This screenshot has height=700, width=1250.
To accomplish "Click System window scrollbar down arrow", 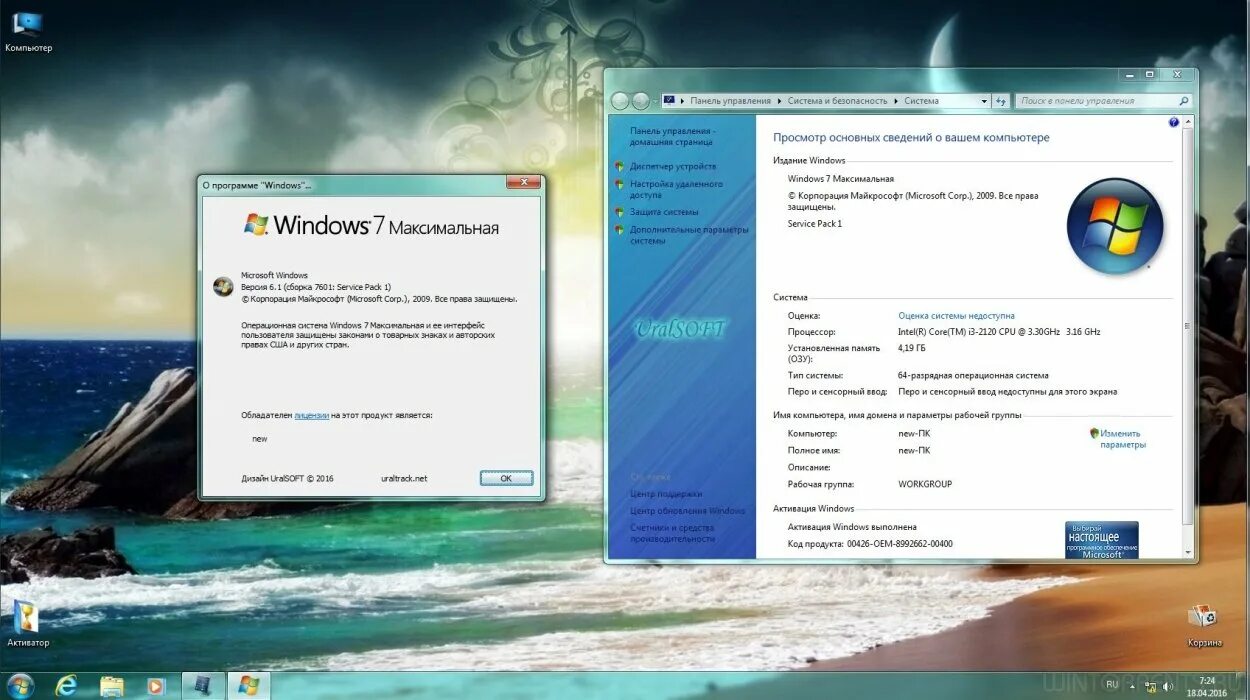I will (x=1188, y=552).
